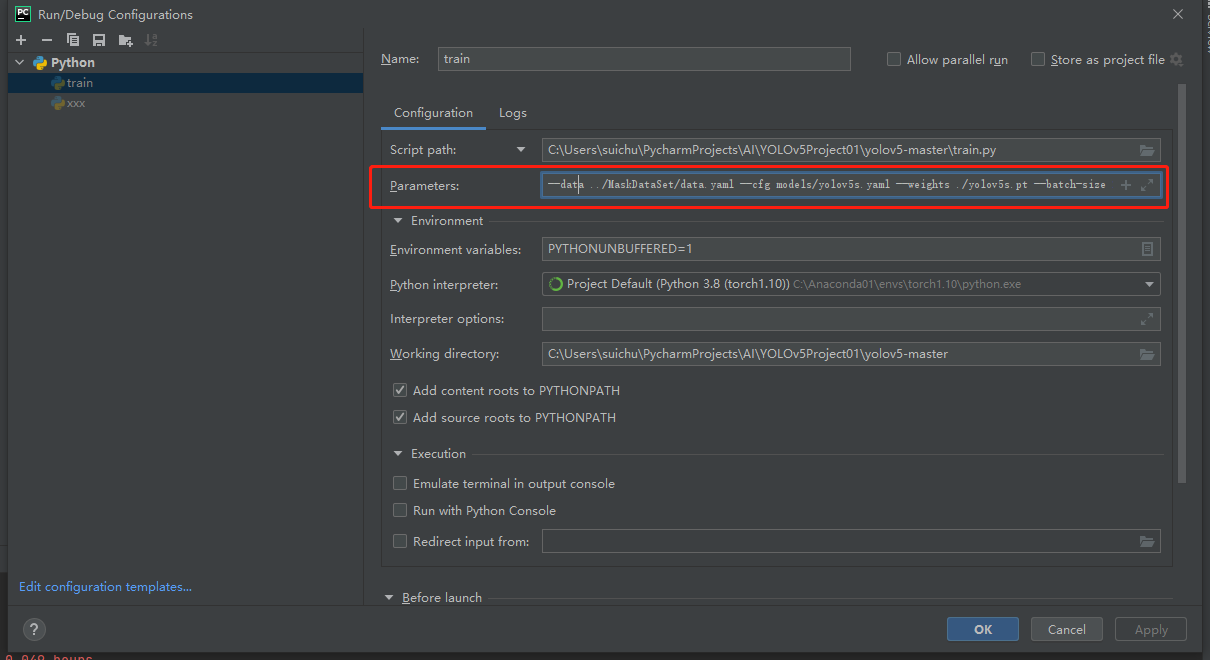Click the OK button

point(982,629)
